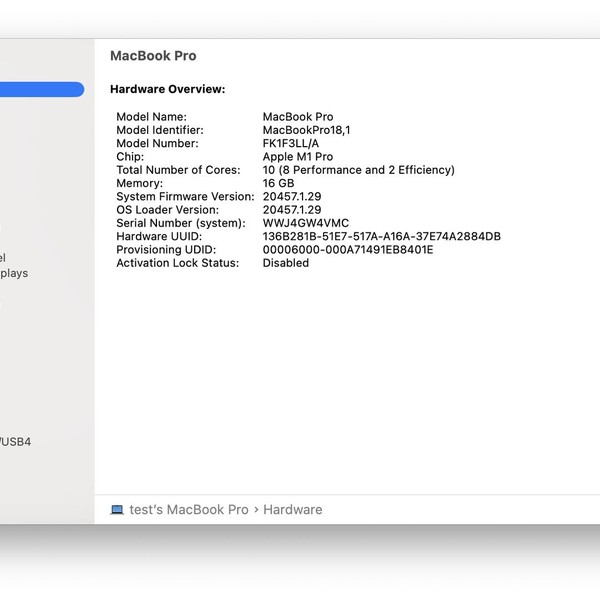Select the "Model Number:" label
Image resolution: width=600 pixels, height=600 pixels.
pos(157,143)
